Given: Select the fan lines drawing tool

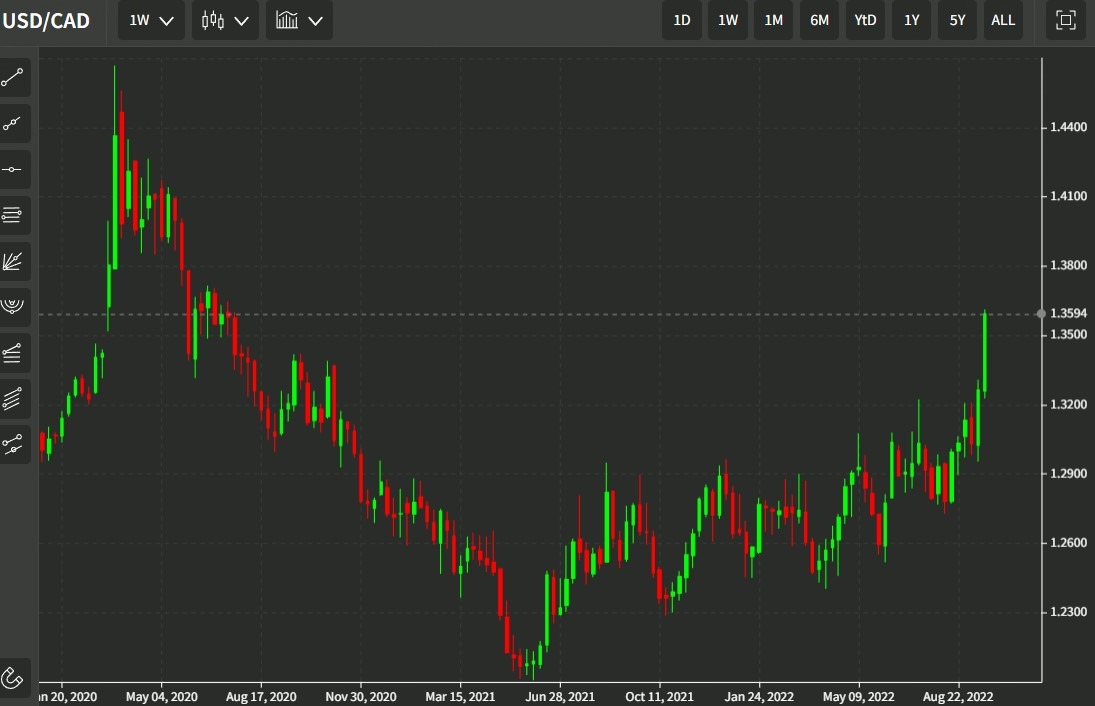Looking at the screenshot, I should point(13,262).
